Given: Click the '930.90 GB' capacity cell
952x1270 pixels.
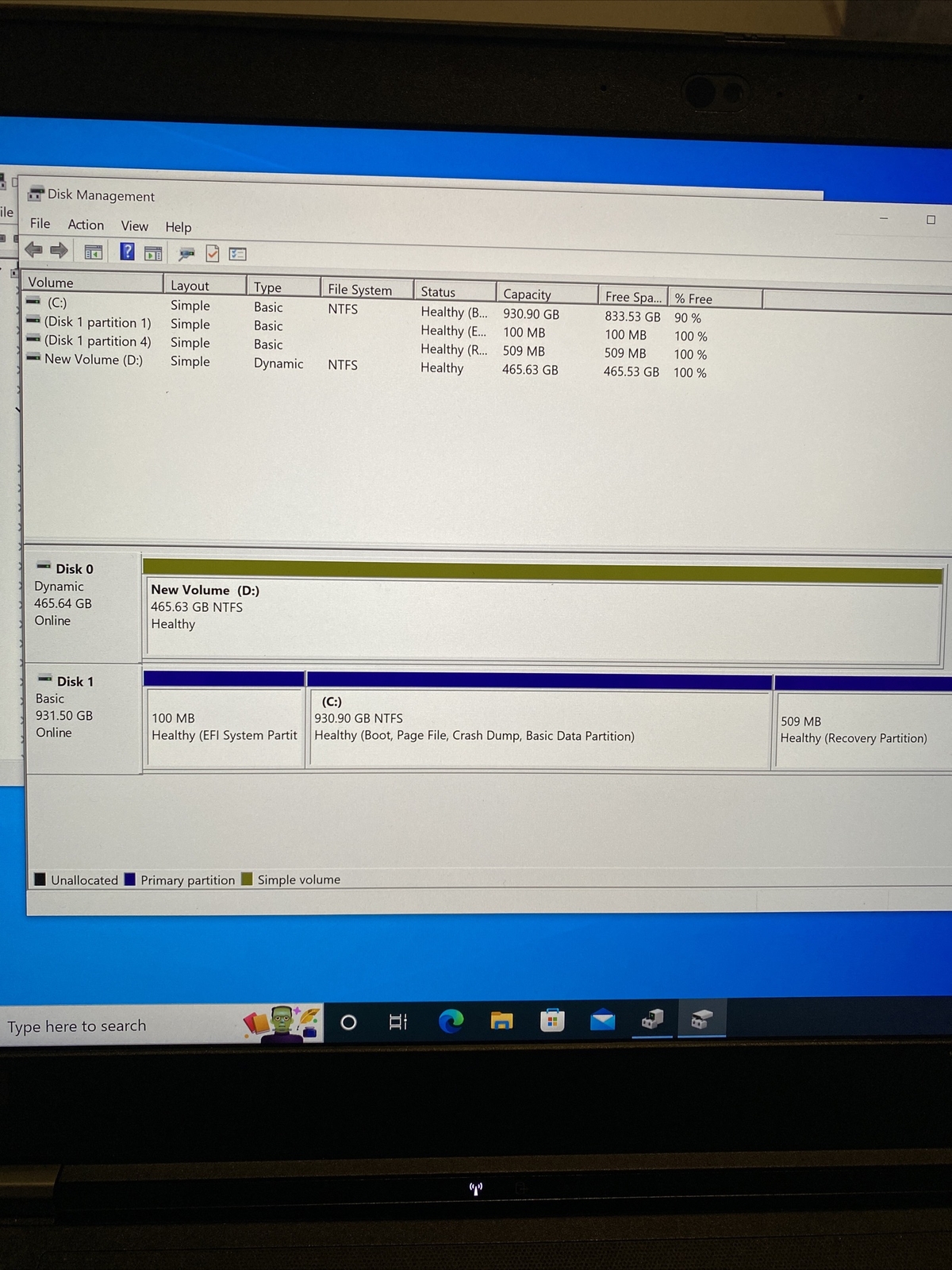Looking at the screenshot, I should pyautogui.click(x=531, y=314).
